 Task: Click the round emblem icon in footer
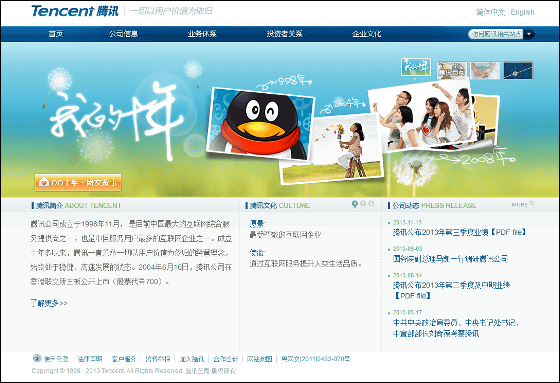click(37, 358)
